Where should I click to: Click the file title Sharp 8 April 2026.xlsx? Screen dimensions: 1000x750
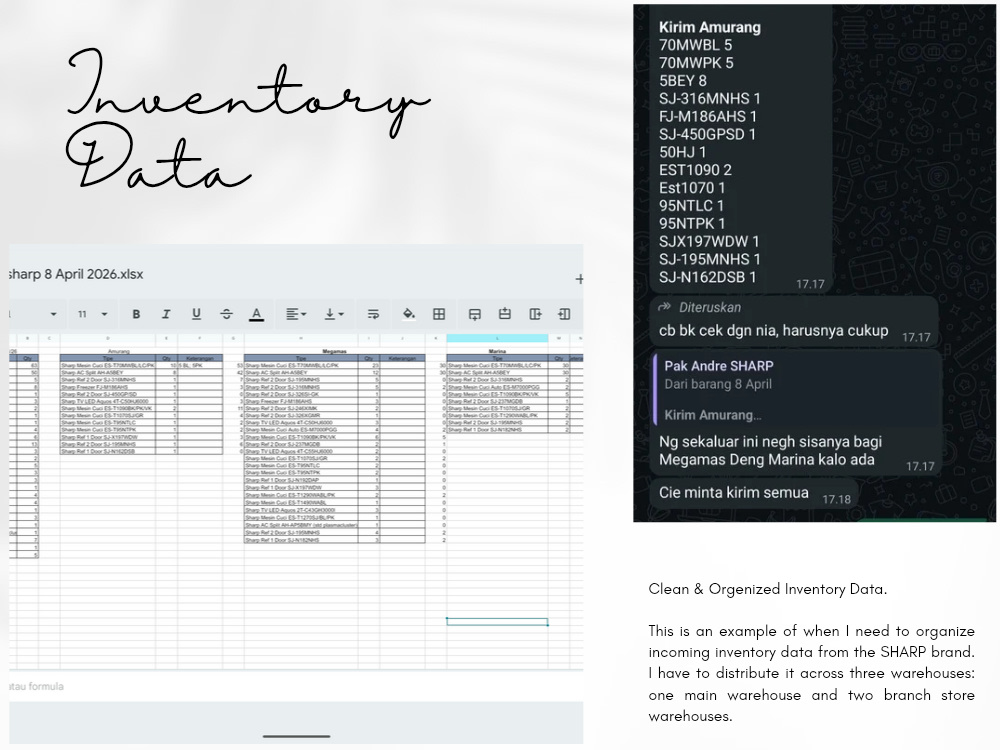[x=76, y=274]
